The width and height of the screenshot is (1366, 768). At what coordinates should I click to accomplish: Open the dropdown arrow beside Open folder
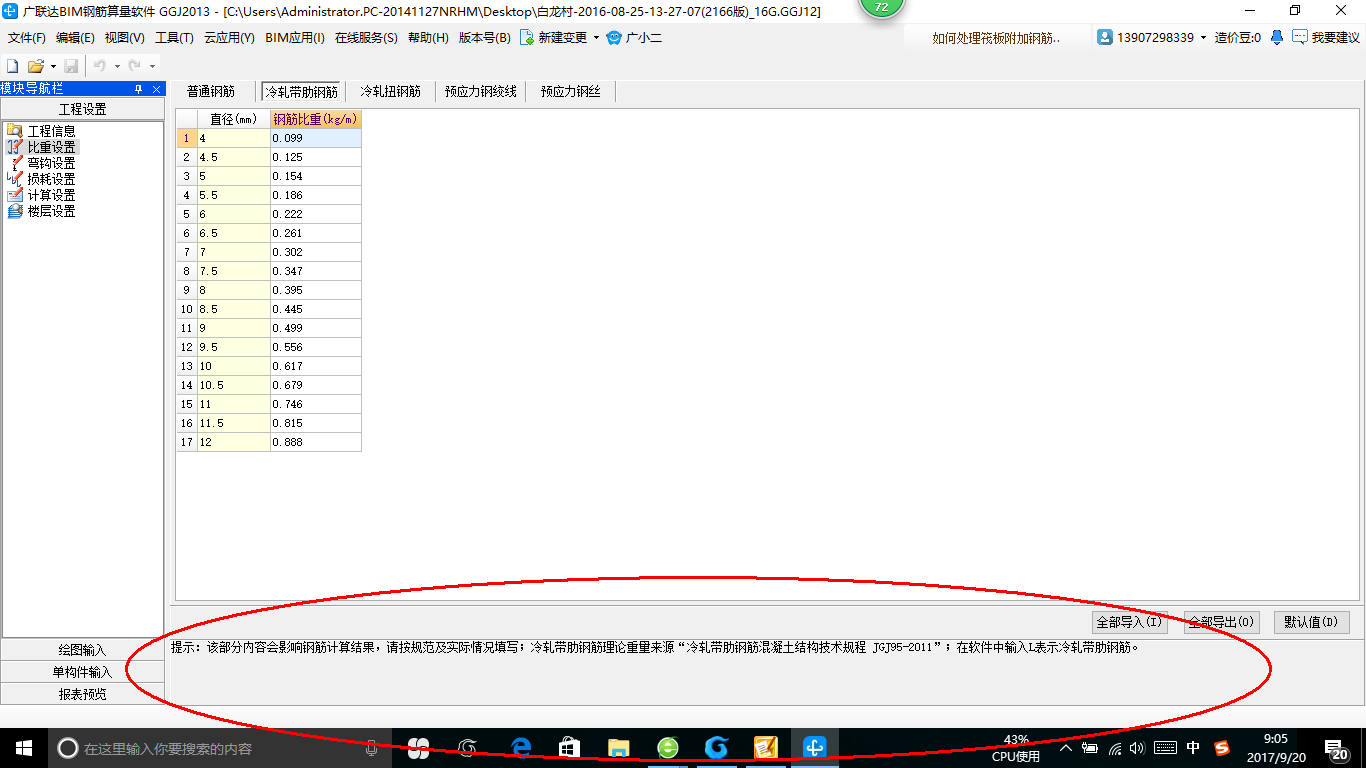point(53,67)
